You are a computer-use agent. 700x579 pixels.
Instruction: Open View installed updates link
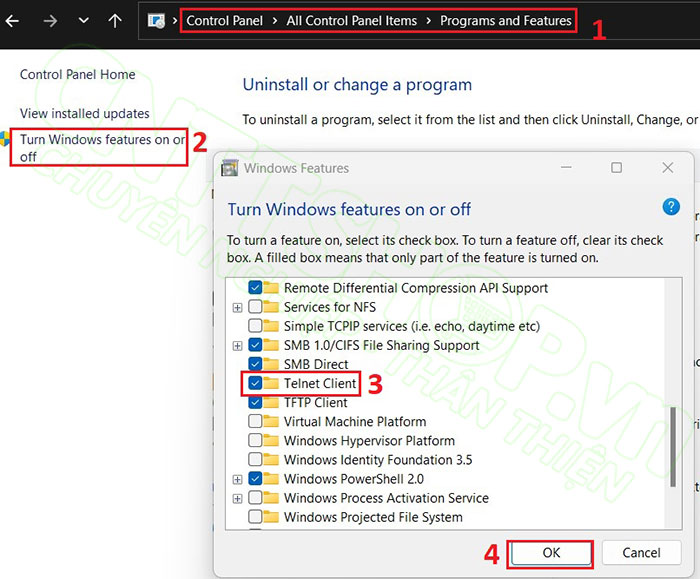coord(85,114)
